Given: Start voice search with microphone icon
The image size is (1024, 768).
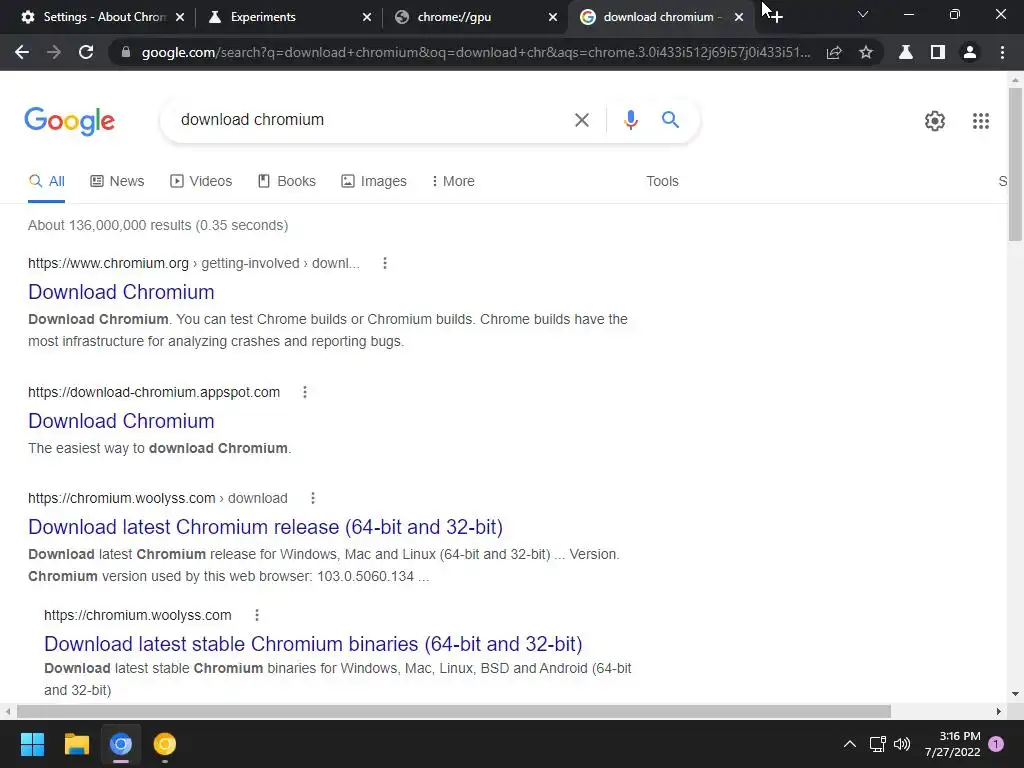Looking at the screenshot, I should 630,120.
